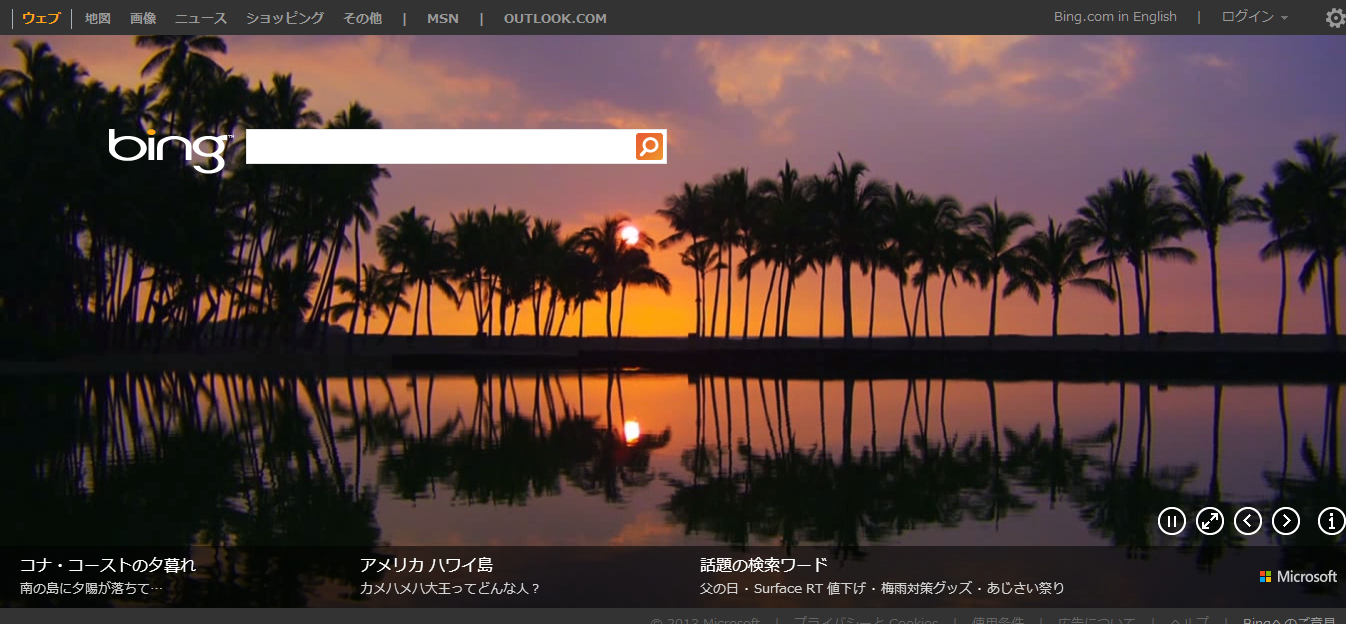Open the その他 menu
1346x624 pixels.
click(x=362, y=18)
